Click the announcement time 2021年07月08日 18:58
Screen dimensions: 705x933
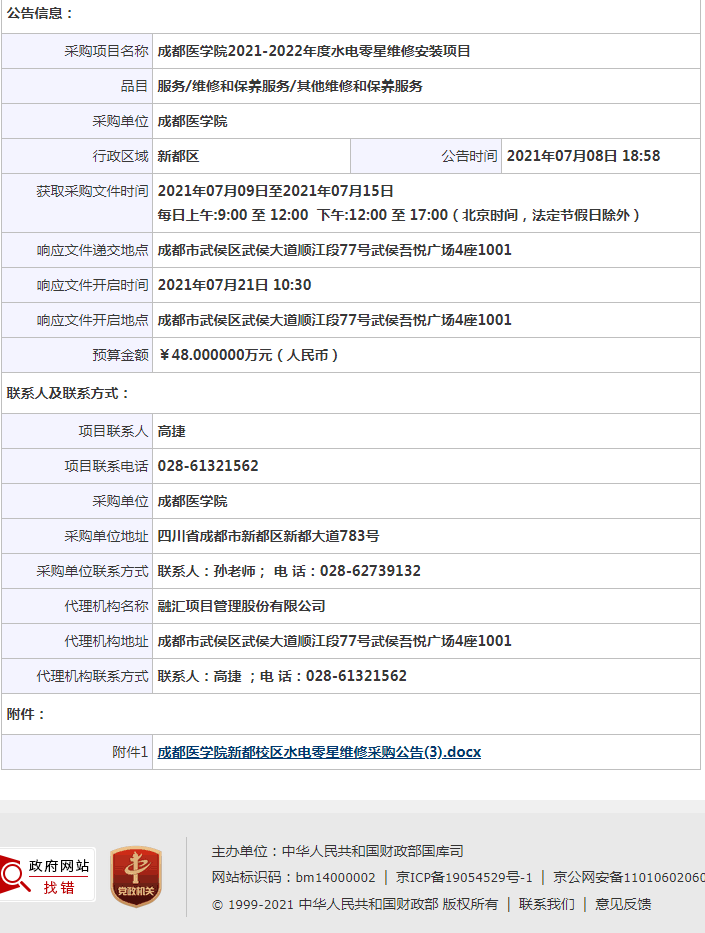(583, 156)
